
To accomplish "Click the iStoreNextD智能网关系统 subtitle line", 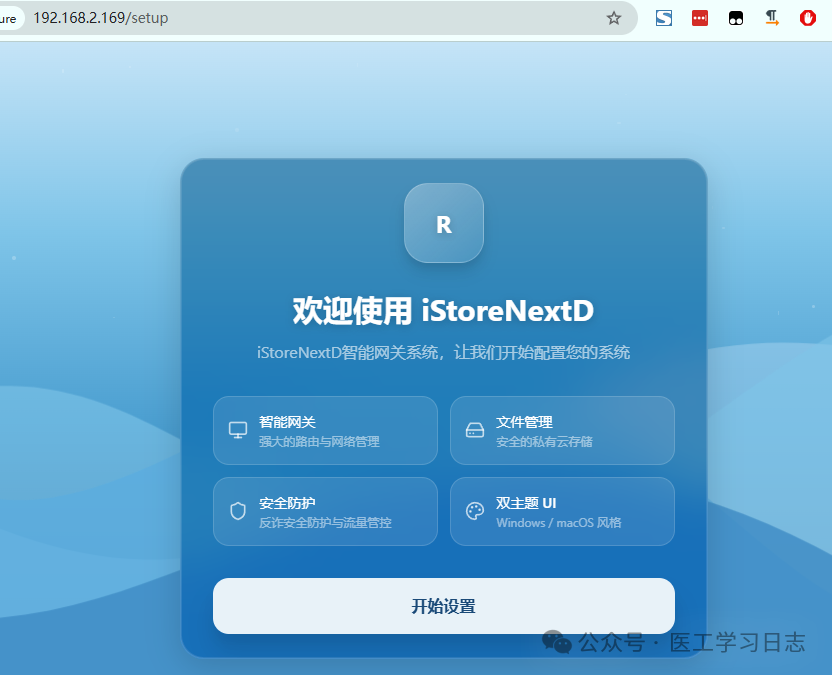I will 444,352.
